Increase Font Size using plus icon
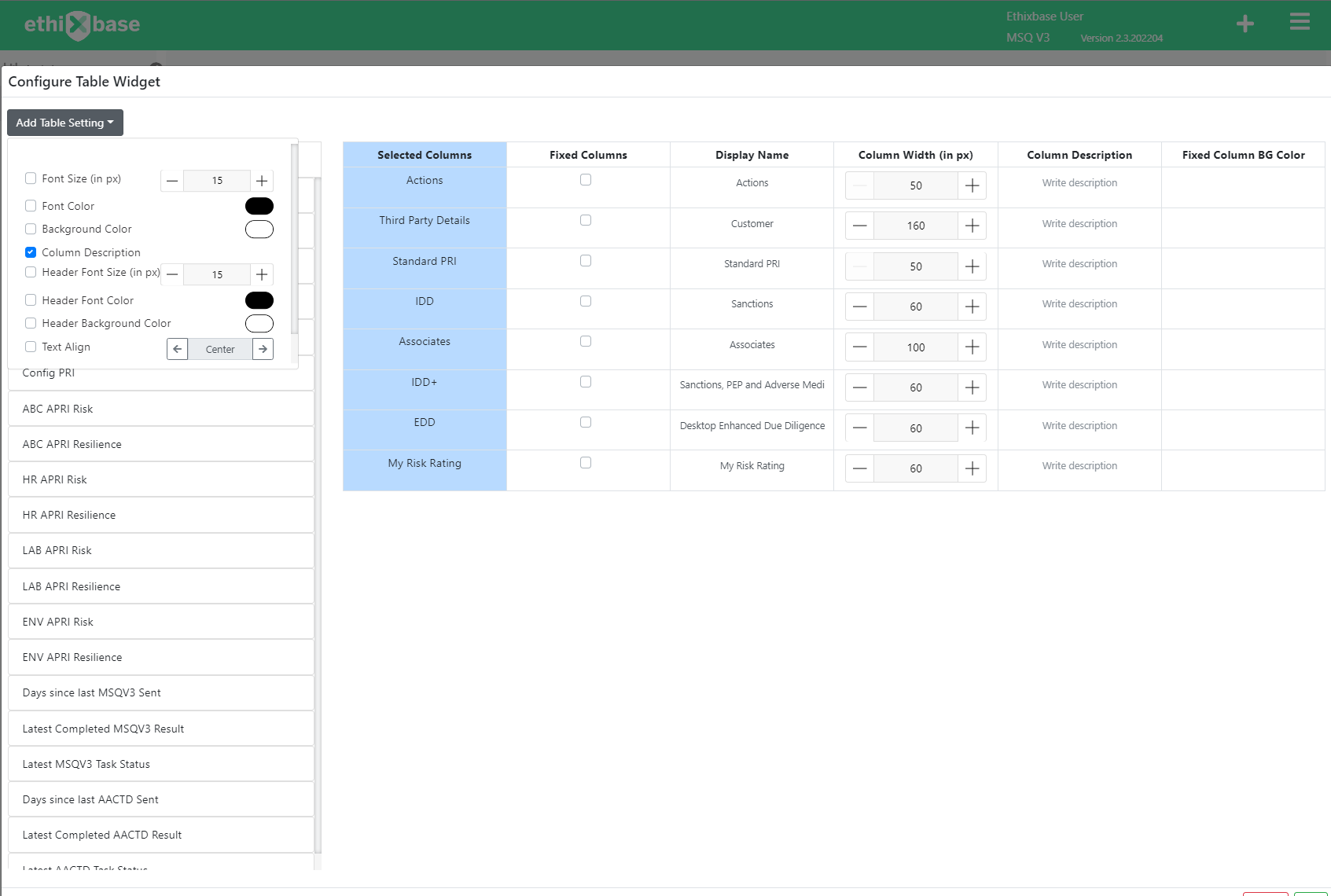1331x896 pixels. click(262, 181)
